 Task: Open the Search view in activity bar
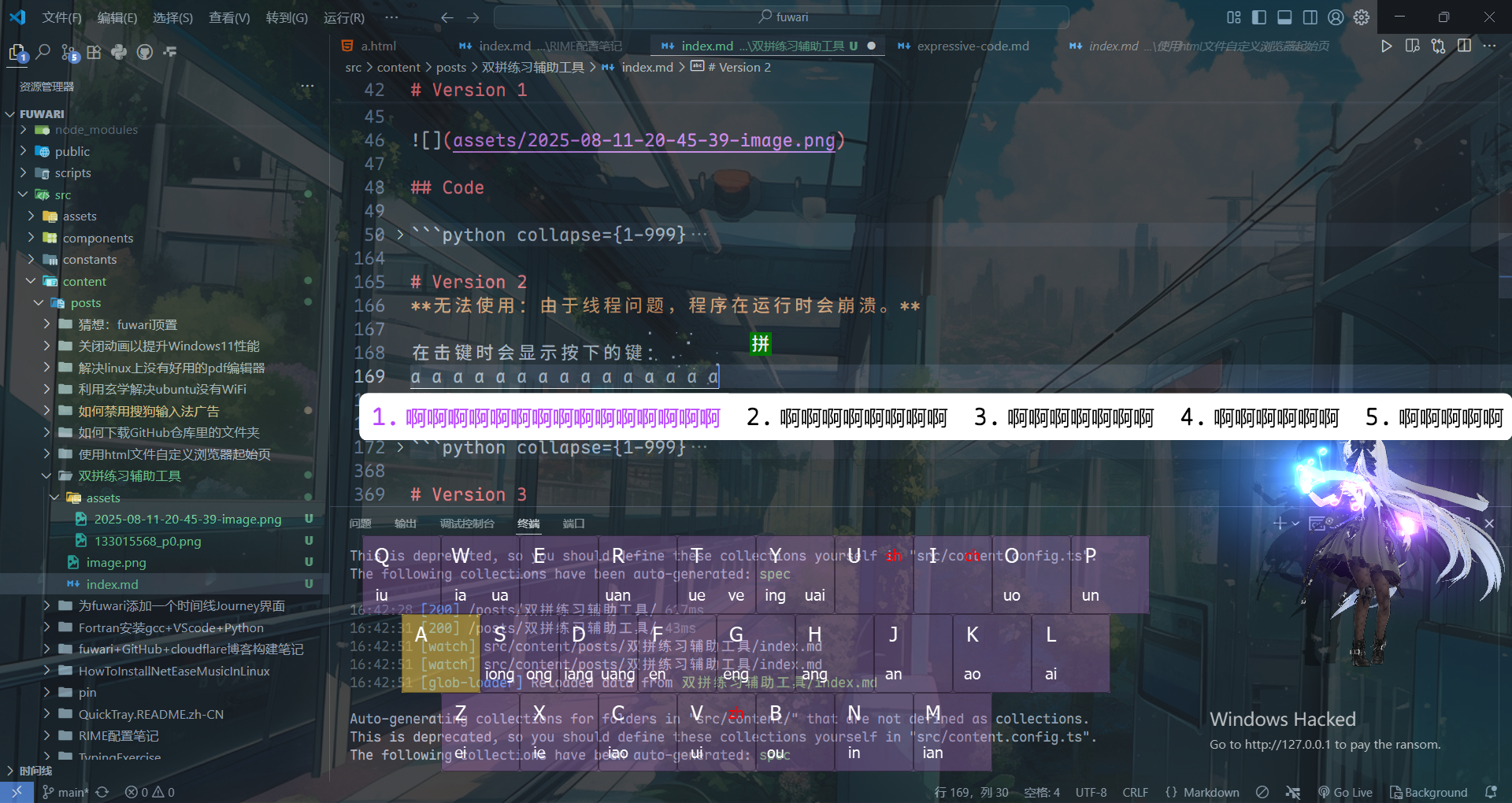[x=43, y=52]
